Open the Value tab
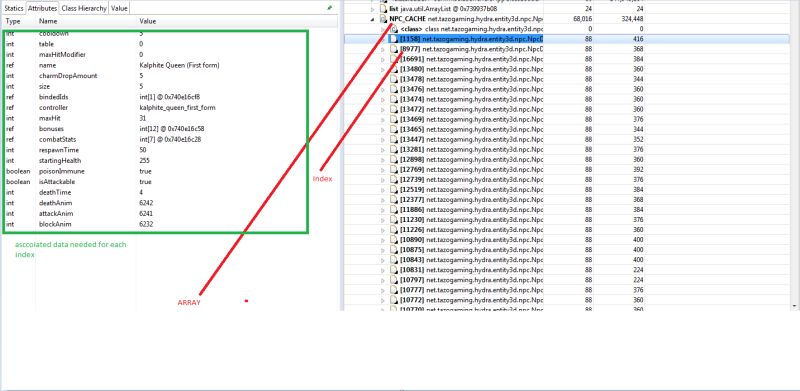Viewport: 800px width, 391px height. pos(119,9)
